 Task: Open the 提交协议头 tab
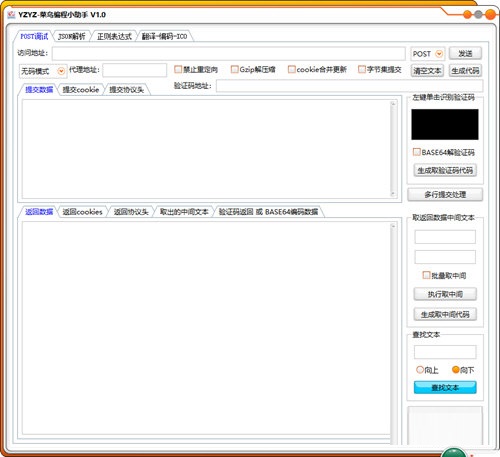[127, 89]
